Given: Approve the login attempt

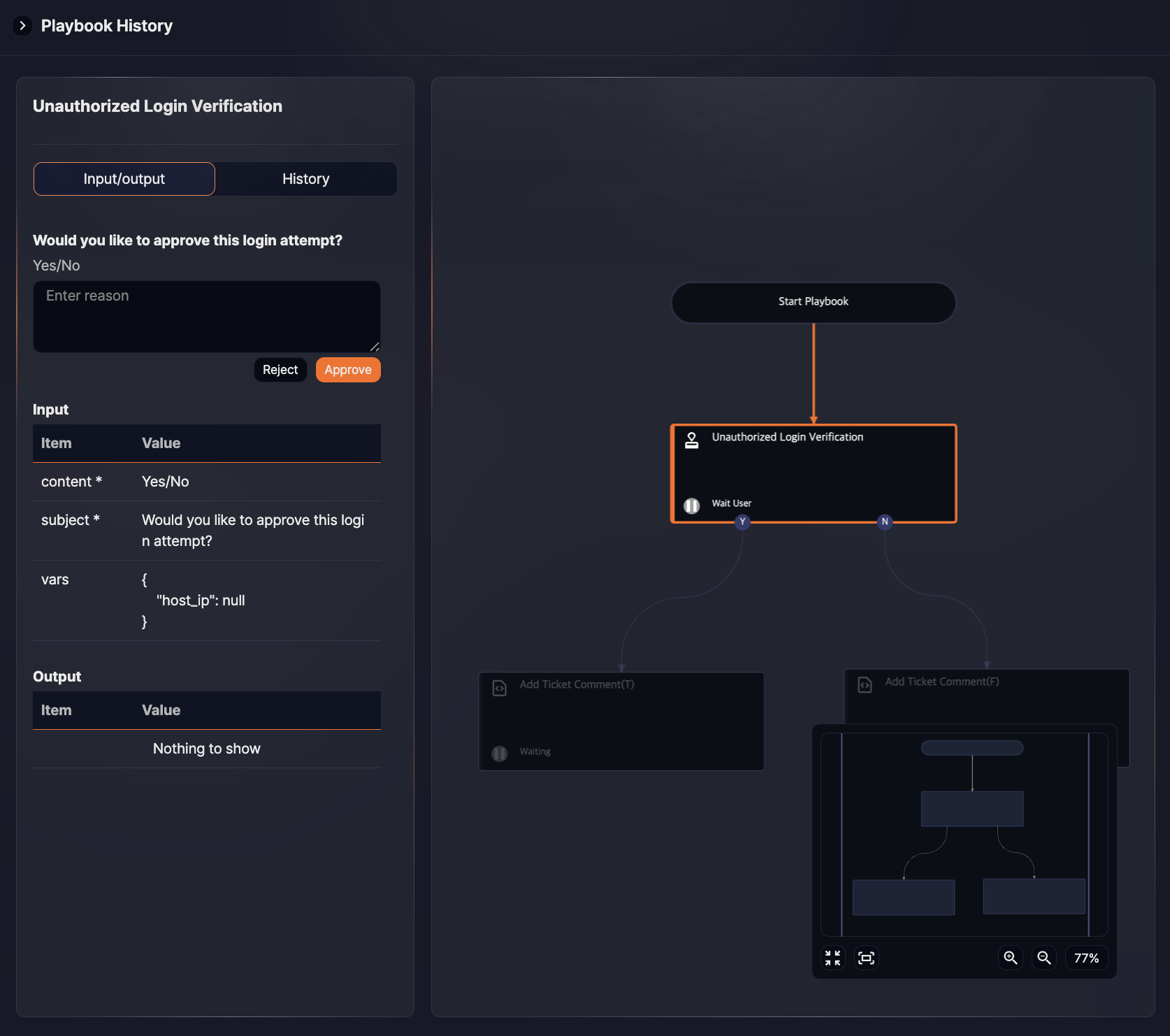Looking at the screenshot, I should click(x=347, y=370).
